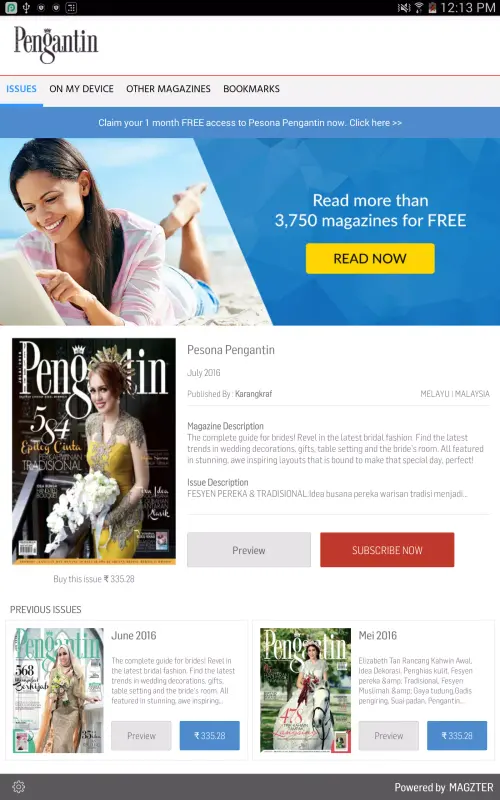The width and height of the screenshot is (500, 800).
Task: Open the ON MY DEVICE tab
Action: coord(82,89)
